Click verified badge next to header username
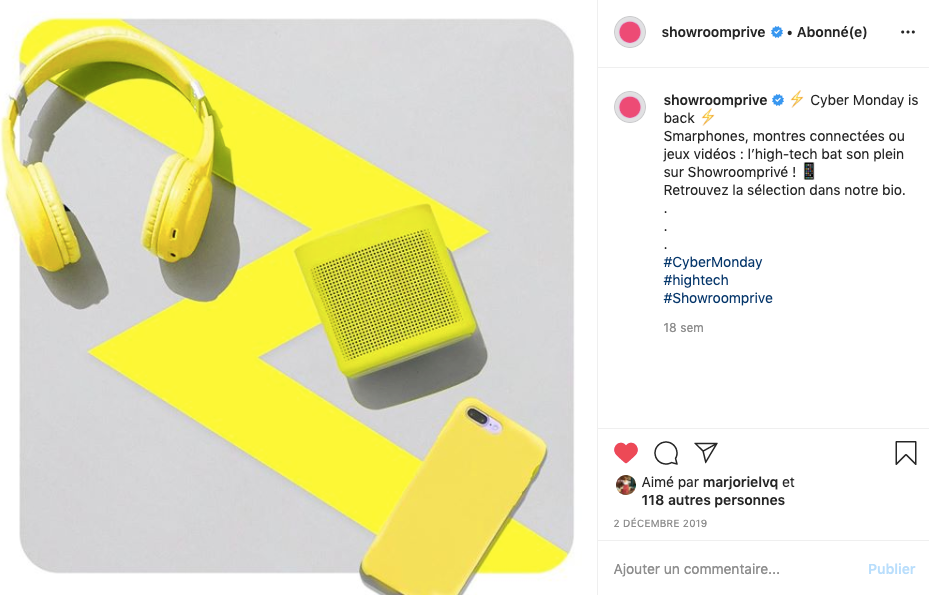The height and width of the screenshot is (595, 929). tap(777, 32)
